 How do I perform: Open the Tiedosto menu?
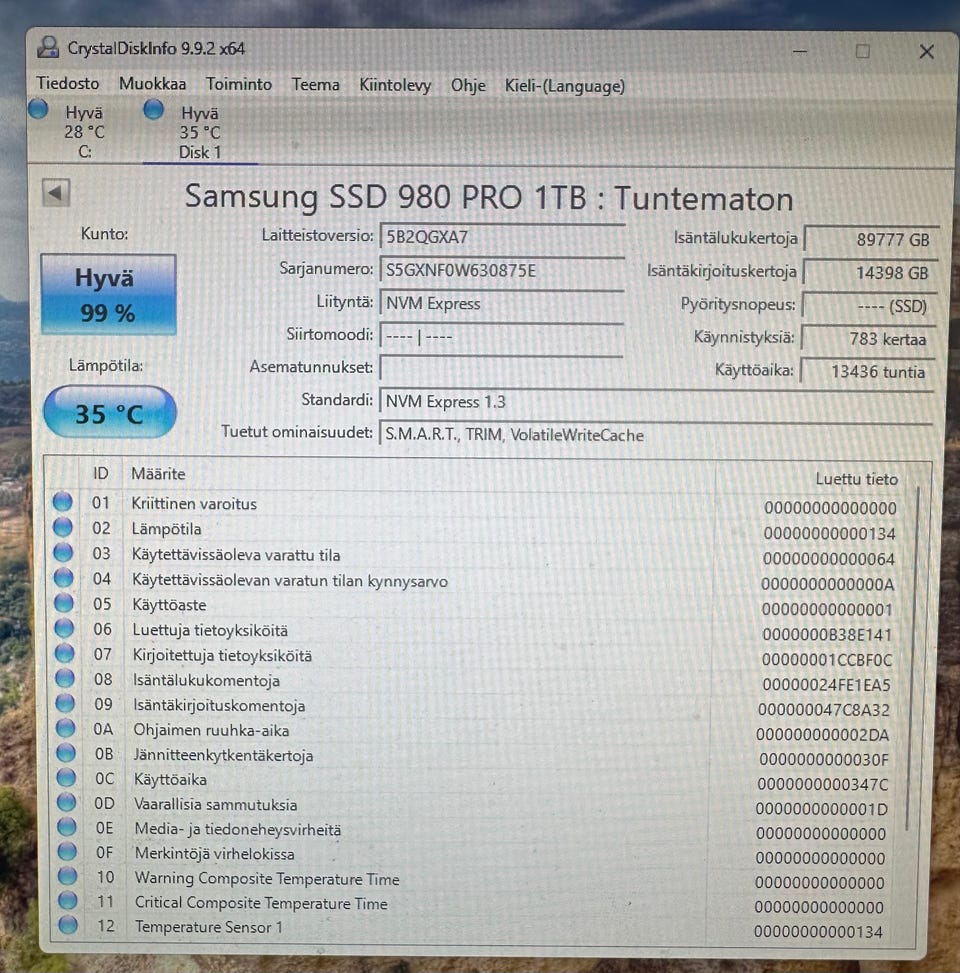67,83
